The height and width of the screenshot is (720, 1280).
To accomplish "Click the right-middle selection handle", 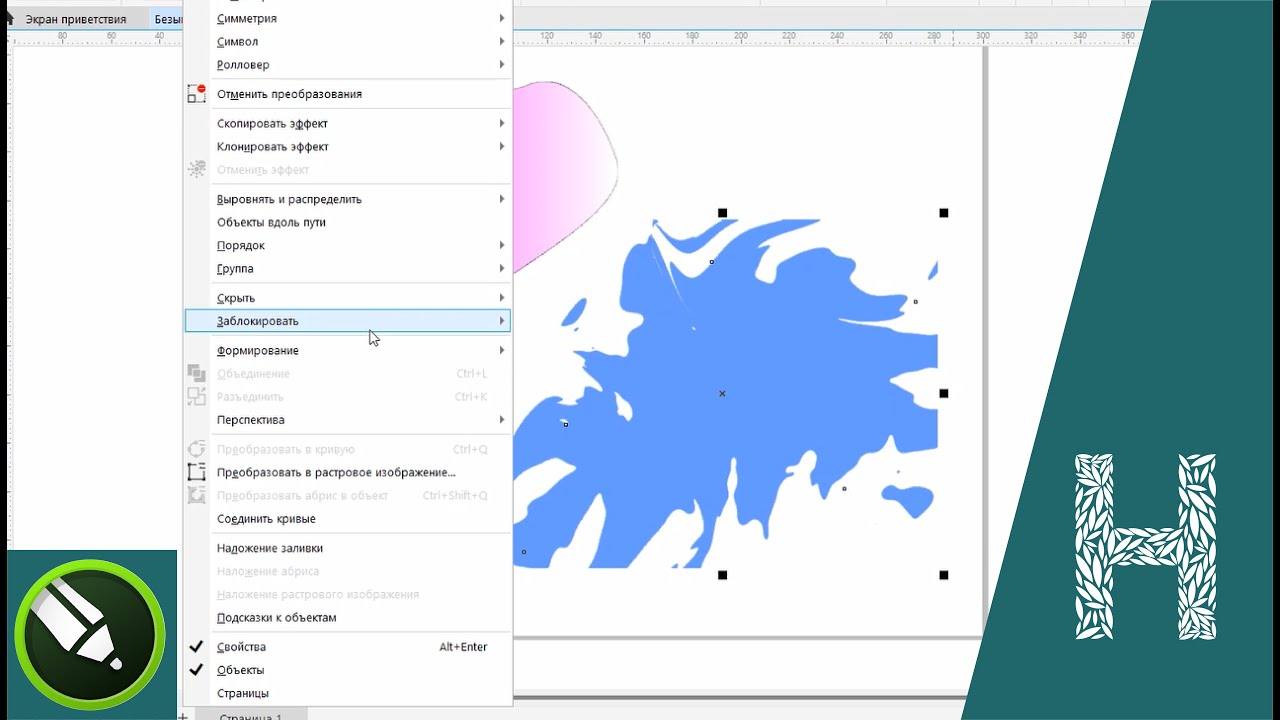I will [x=943, y=394].
